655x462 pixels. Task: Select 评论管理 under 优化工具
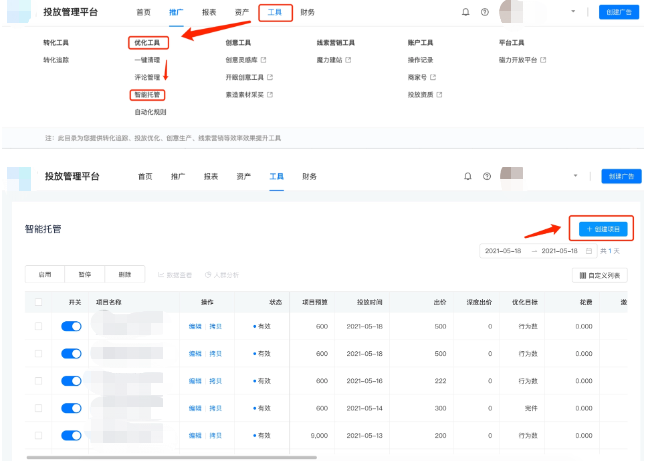point(147,77)
